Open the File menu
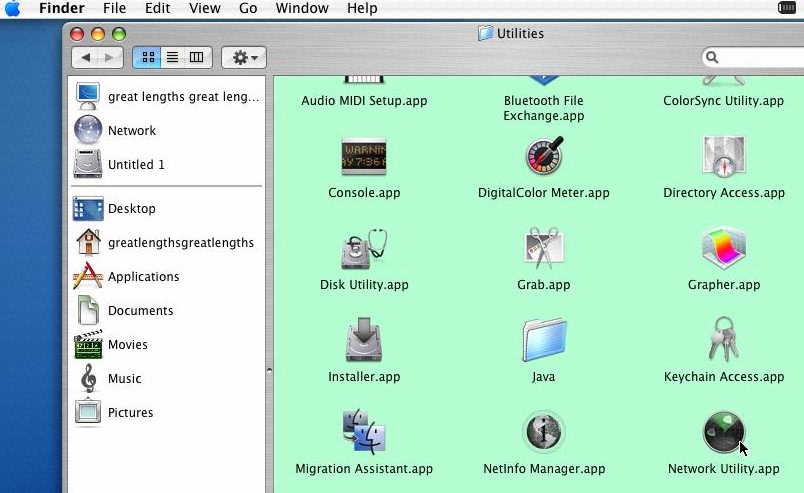 pos(114,8)
